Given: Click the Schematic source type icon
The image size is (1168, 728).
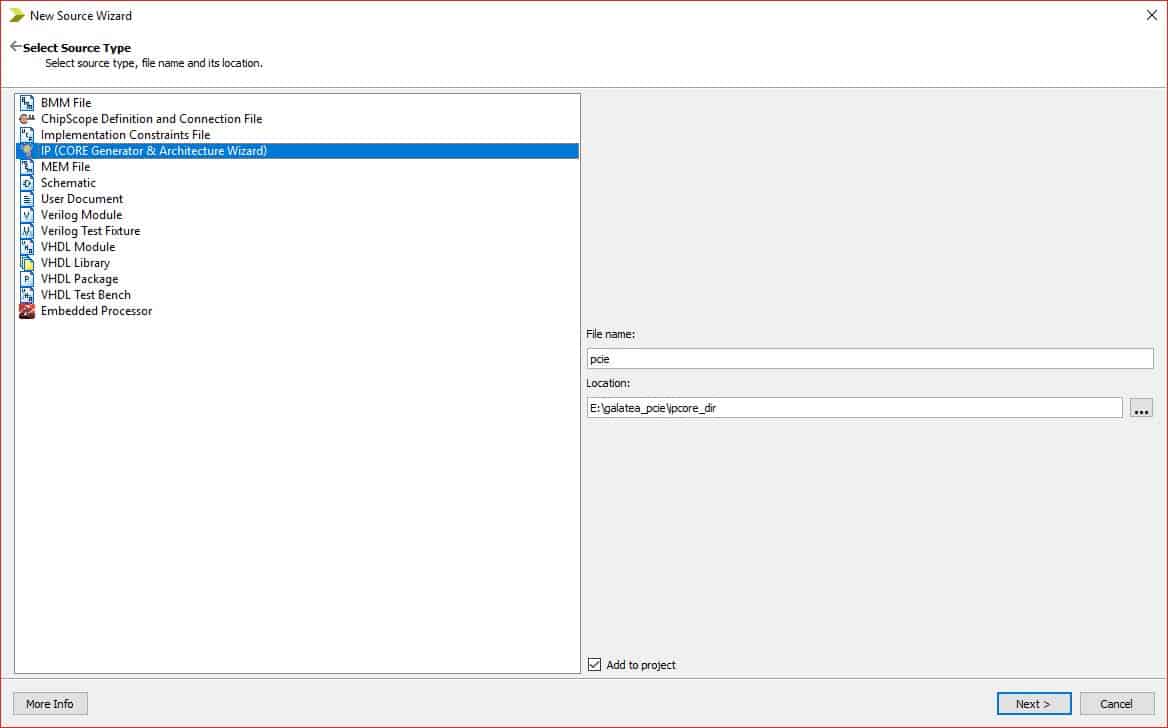Looking at the screenshot, I should 27,183.
